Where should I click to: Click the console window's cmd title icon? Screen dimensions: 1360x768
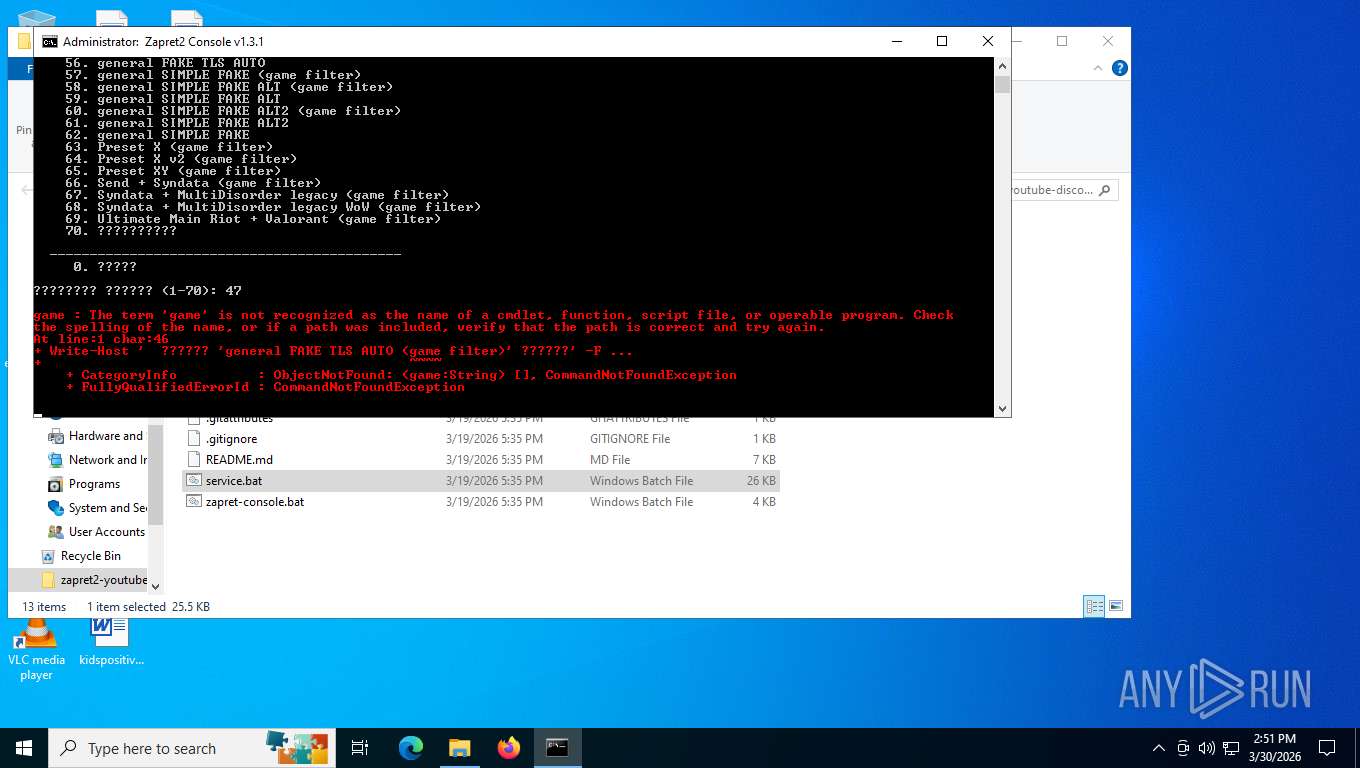click(49, 42)
